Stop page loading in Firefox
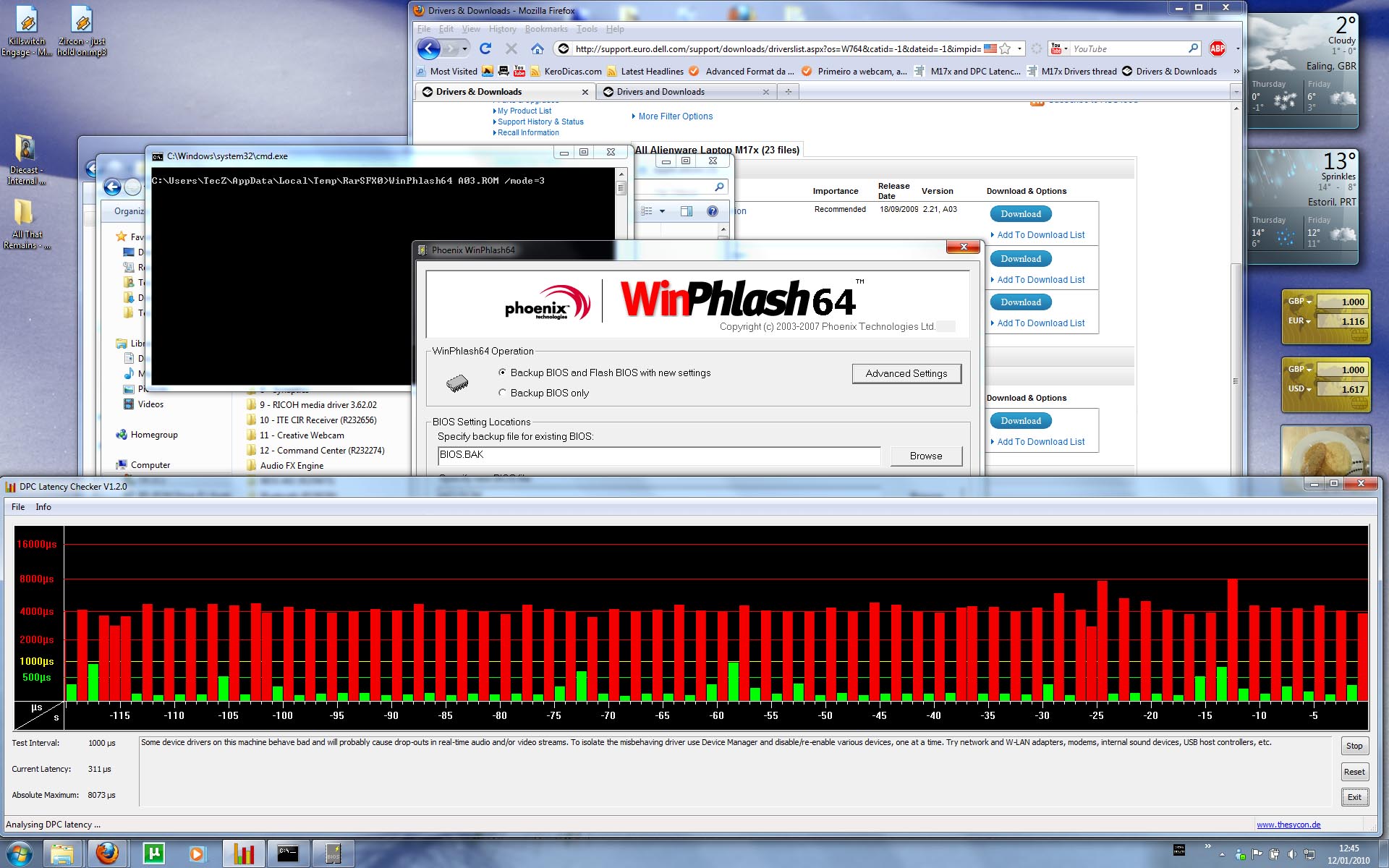Viewport: 1389px width, 868px height. pos(511,48)
